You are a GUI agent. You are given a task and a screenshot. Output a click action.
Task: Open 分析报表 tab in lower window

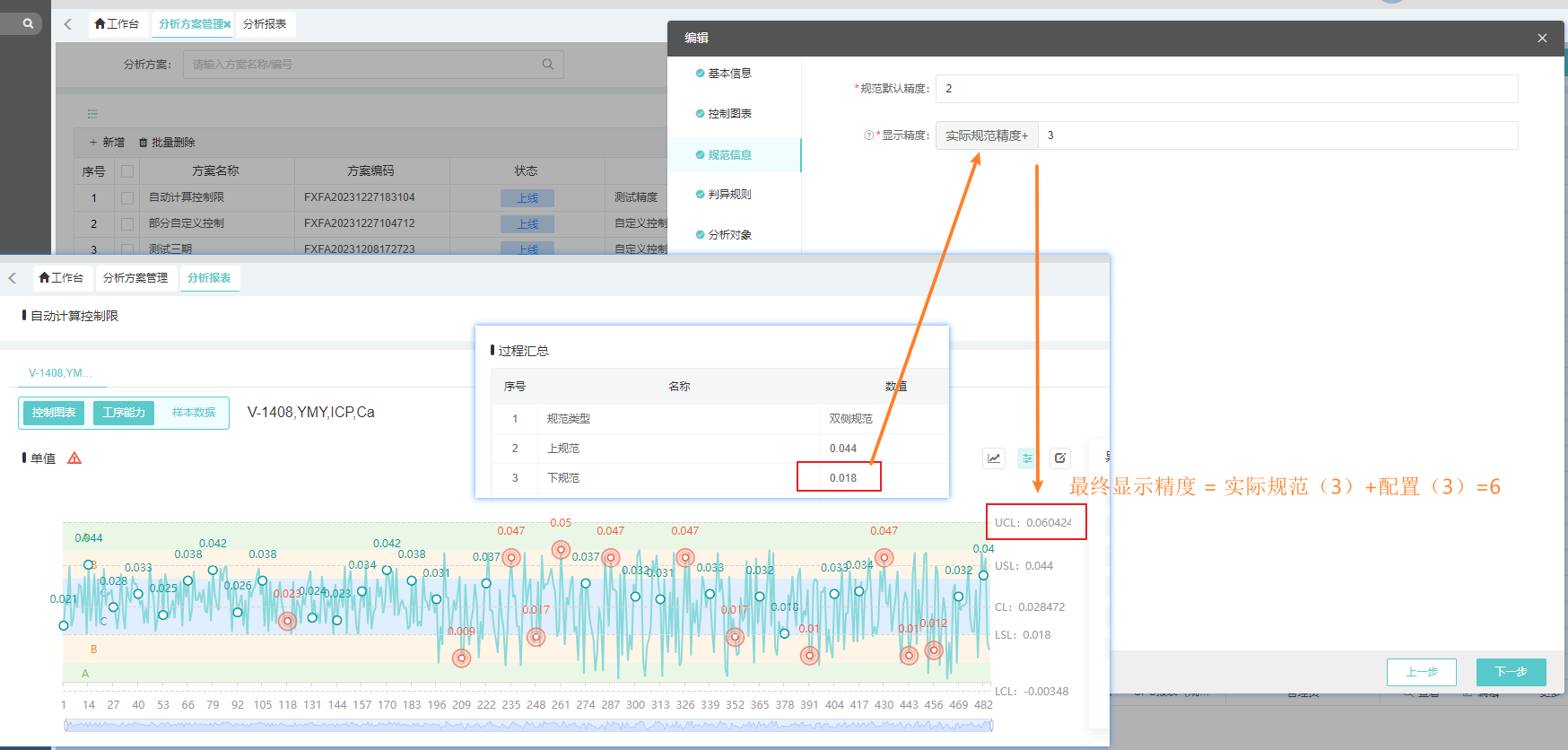coord(209,278)
